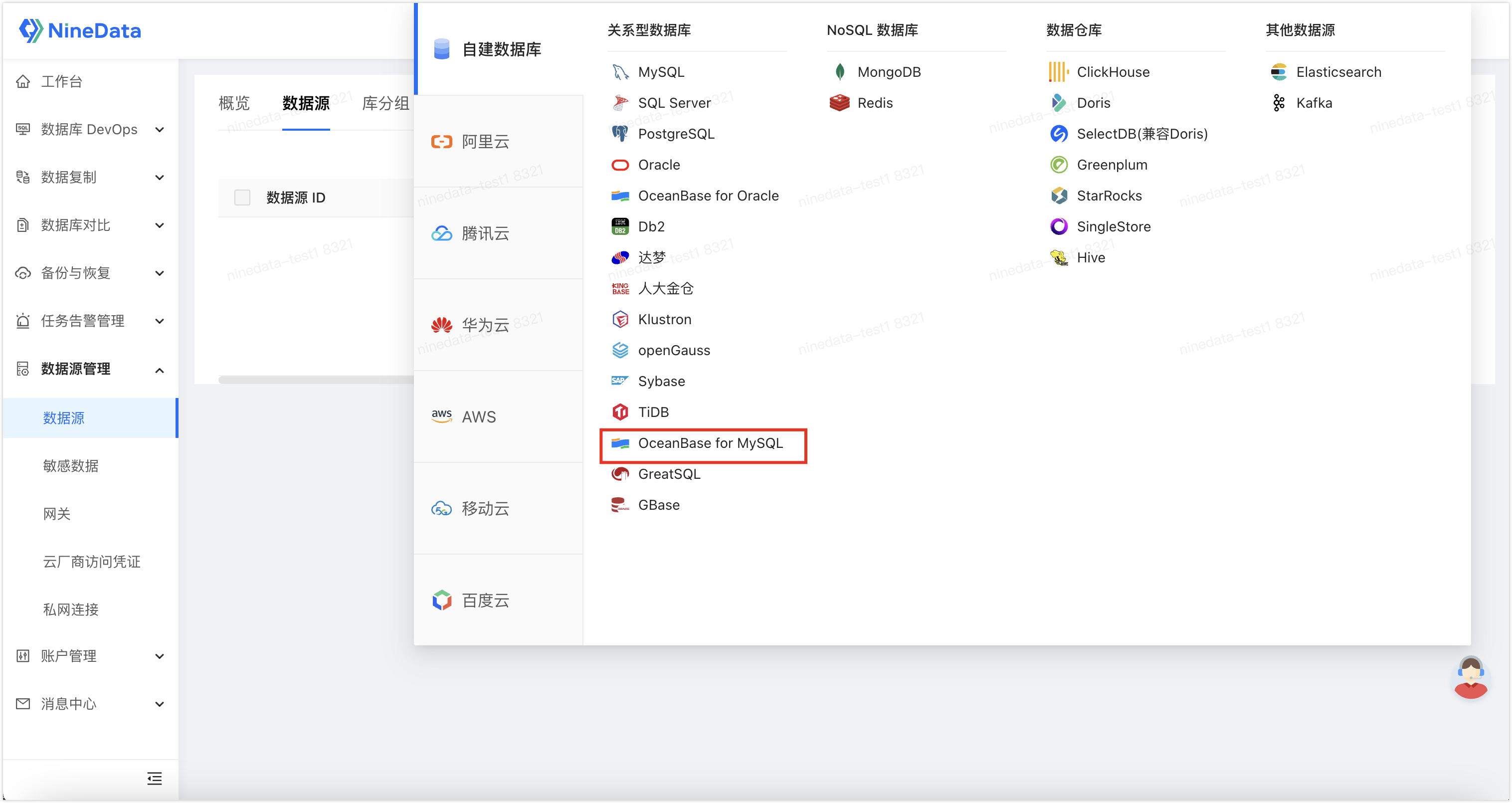Select the 腾讯云 category
1512x803 pixels.
(x=499, y=233)
